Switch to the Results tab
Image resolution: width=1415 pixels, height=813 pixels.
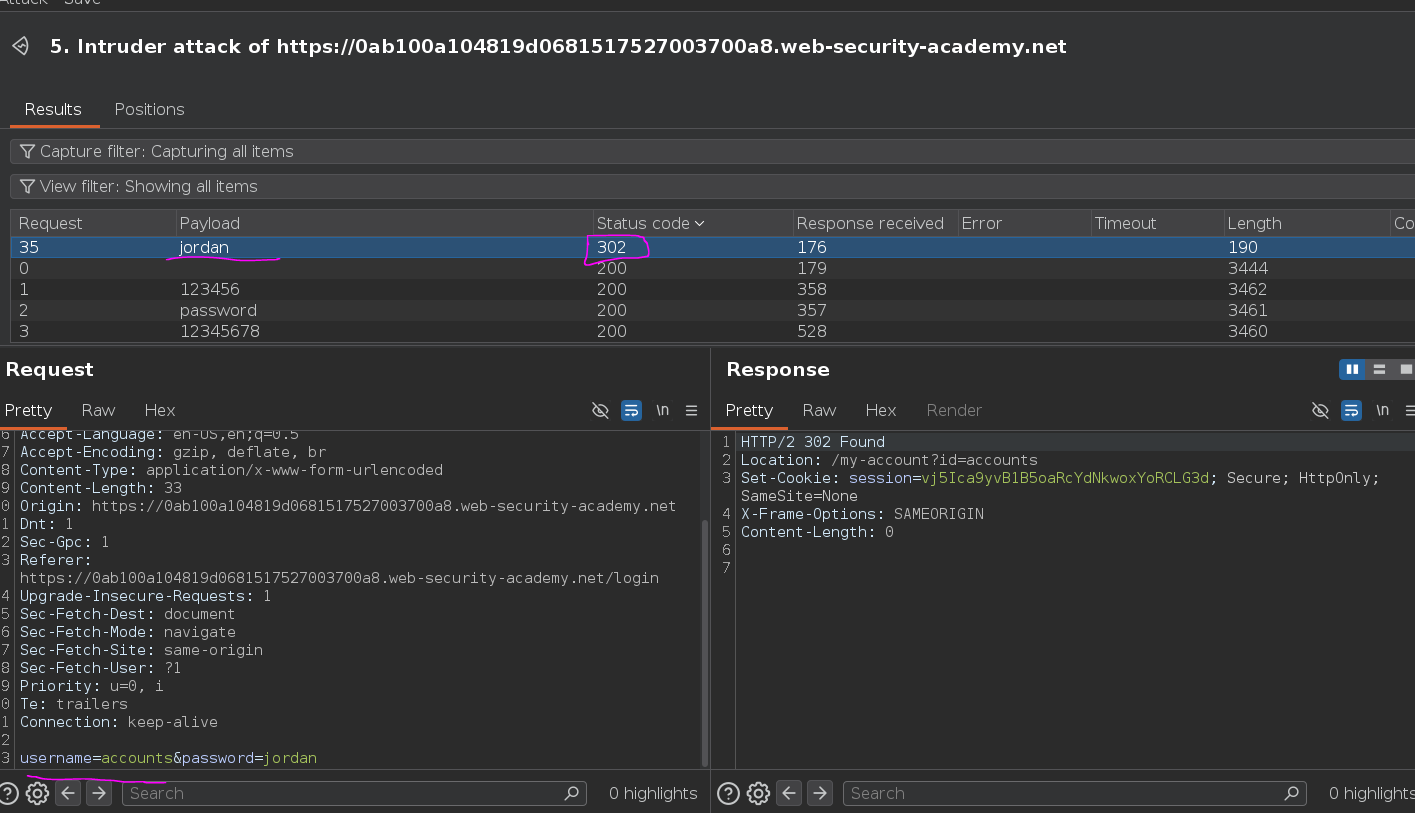click(53, 109)
